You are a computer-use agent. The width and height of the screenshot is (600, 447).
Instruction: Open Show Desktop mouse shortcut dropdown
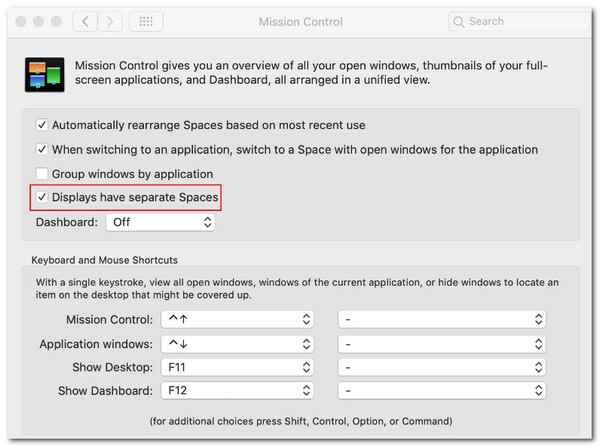click(x=442, y=367)
